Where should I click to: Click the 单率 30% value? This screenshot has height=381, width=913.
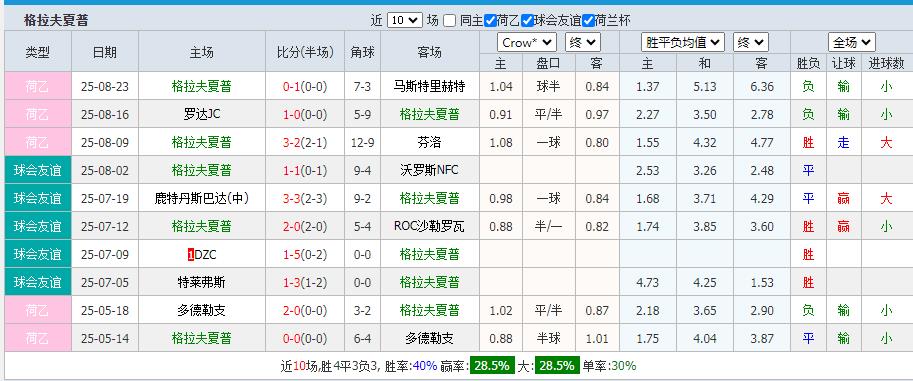tap(624, 366)
